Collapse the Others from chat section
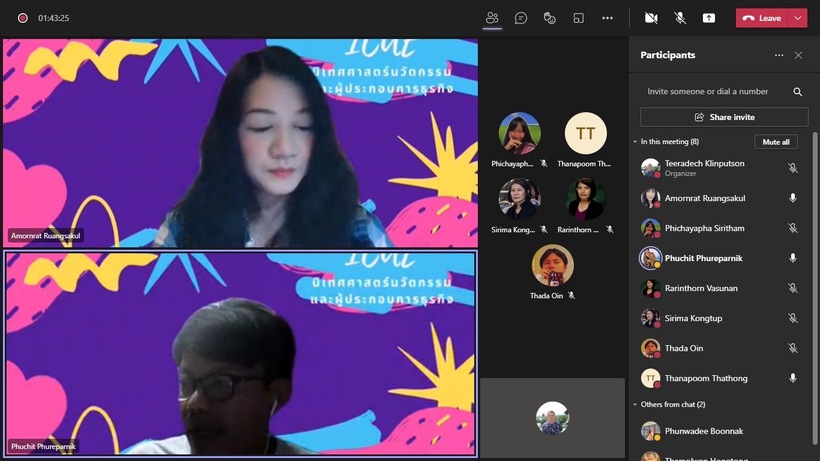820x461 pixels. (x=636, y=405)
